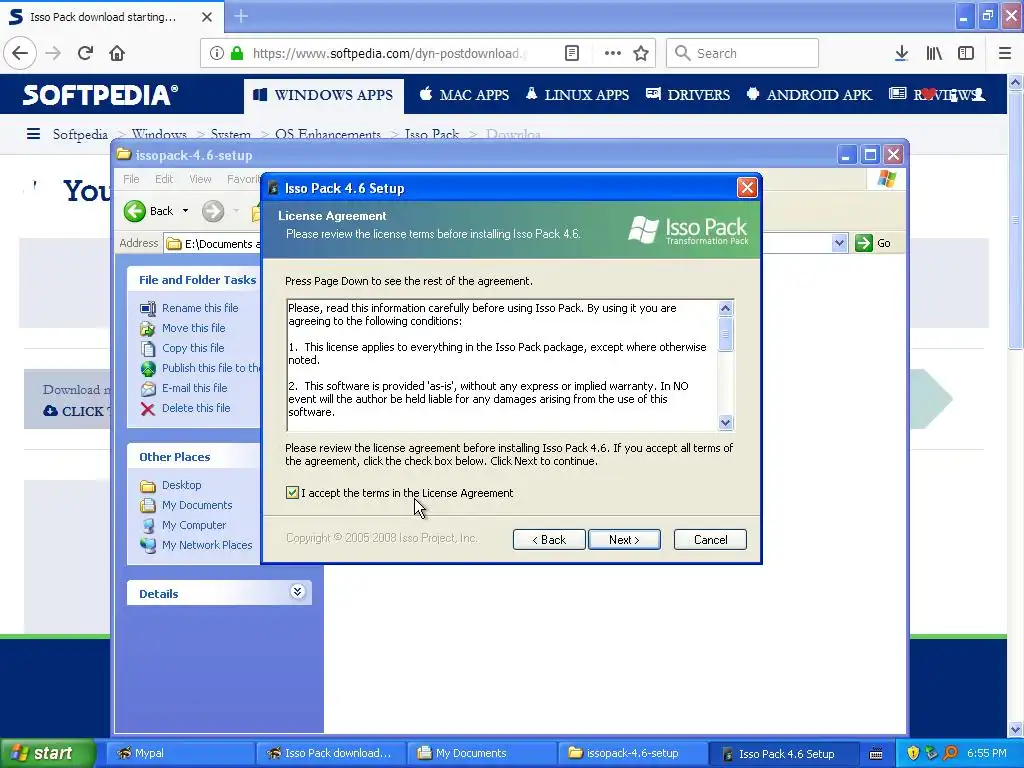Switch to issopack-4.6-setup taskbar item
The image size is (1024, 768).
(x=632, y=753)
